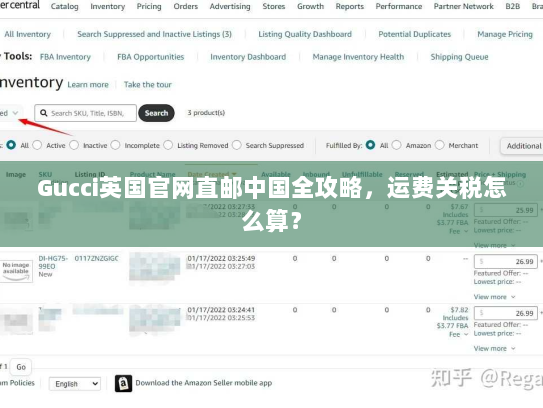Open the Pricing menu

pyautogui.click(x=149, y=6)
